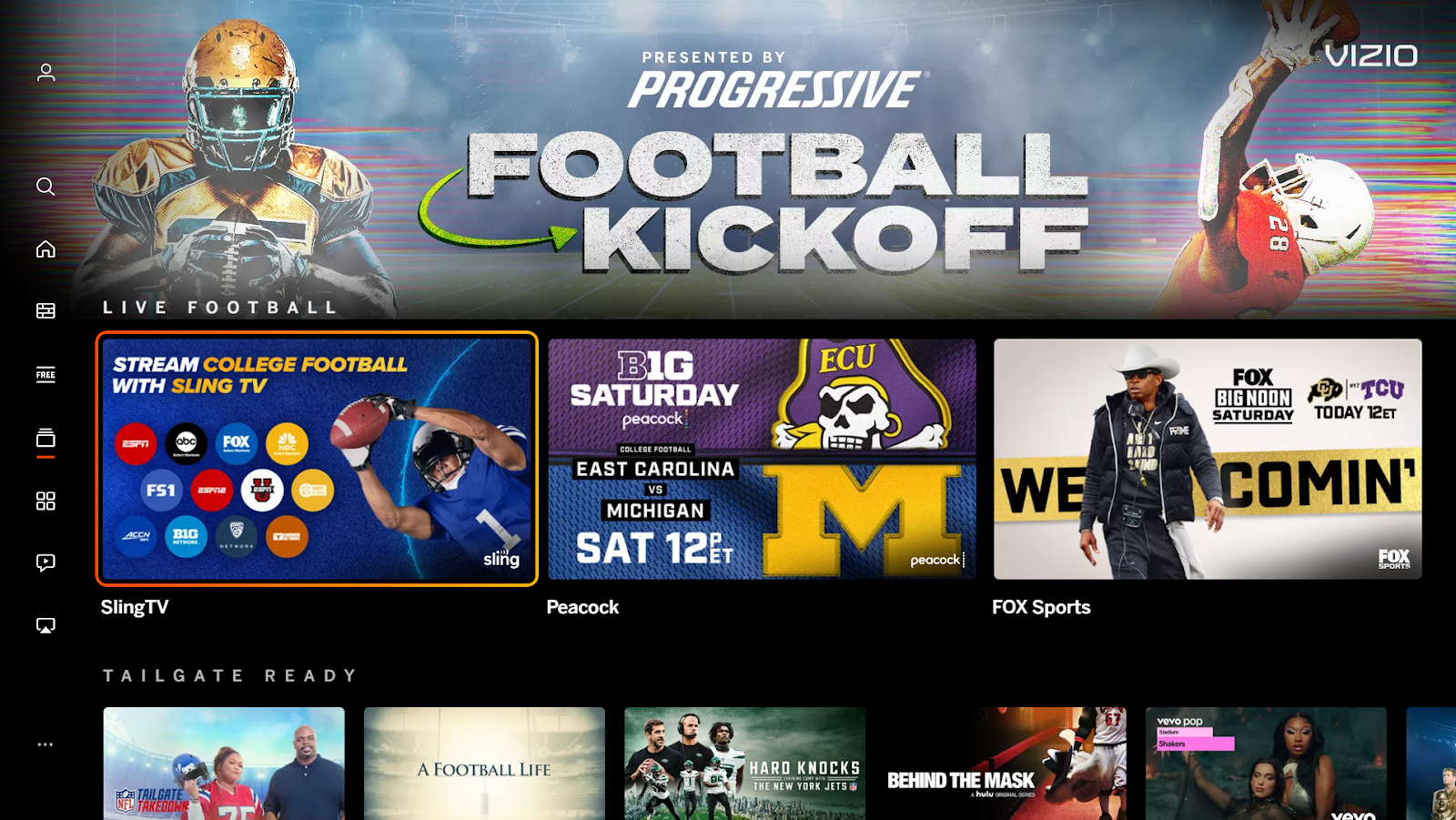Select the Behind the Mask thumbnail
Image resolution: width=1456 pixels, height=820 pixels.
click(x=1006, y=764)
